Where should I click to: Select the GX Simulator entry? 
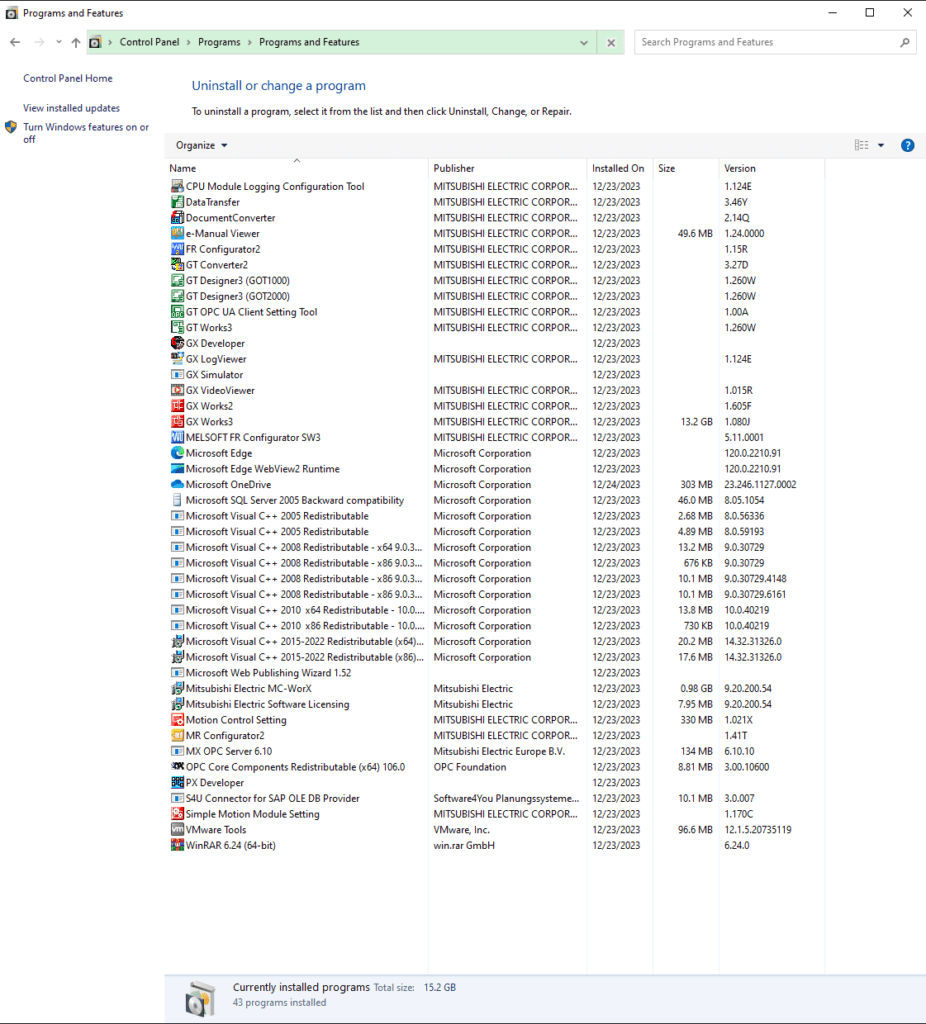click(494, 374)
